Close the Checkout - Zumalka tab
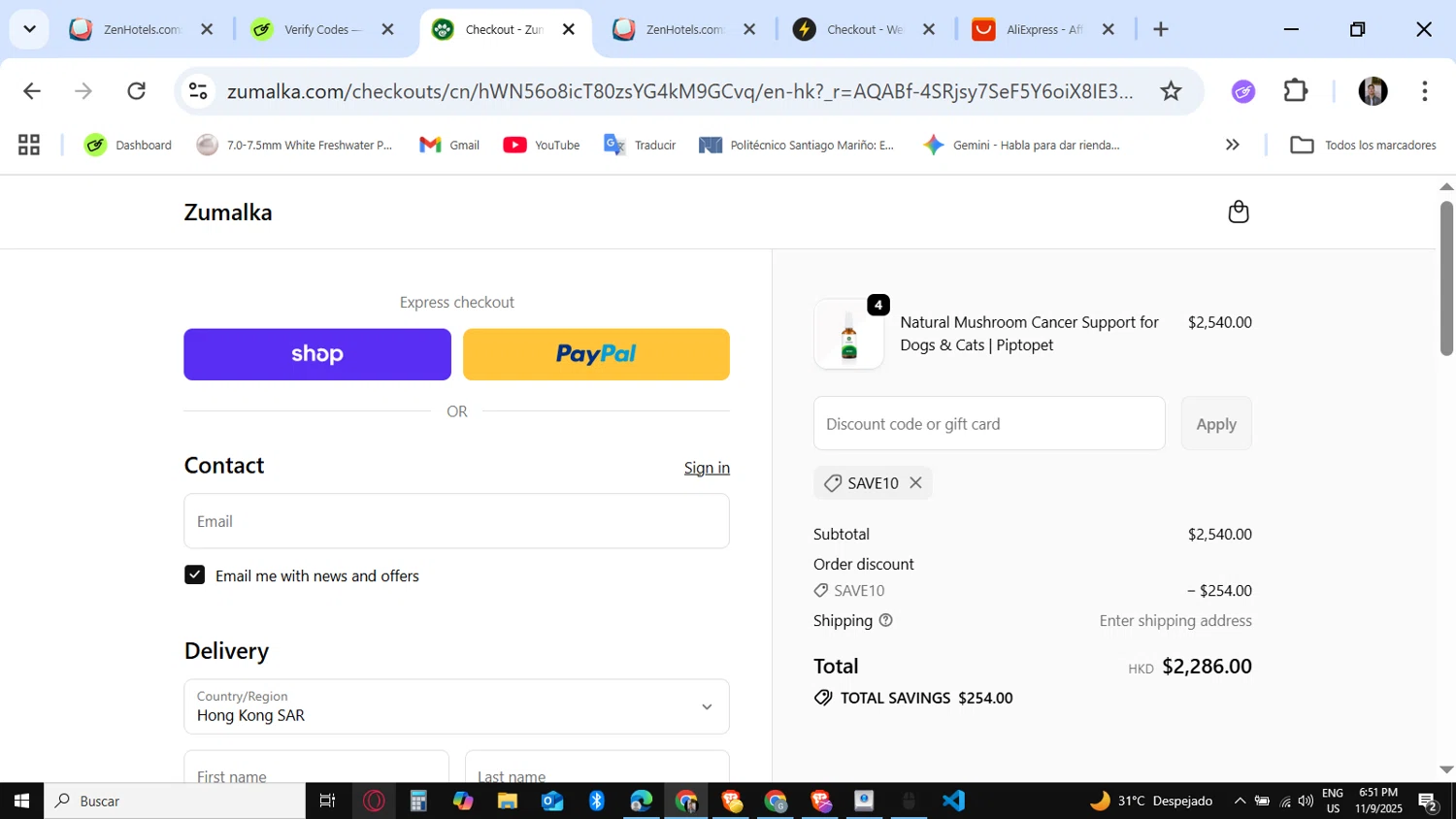Image resolution: width=1456 pixels, height=819 pixels. 569,29
